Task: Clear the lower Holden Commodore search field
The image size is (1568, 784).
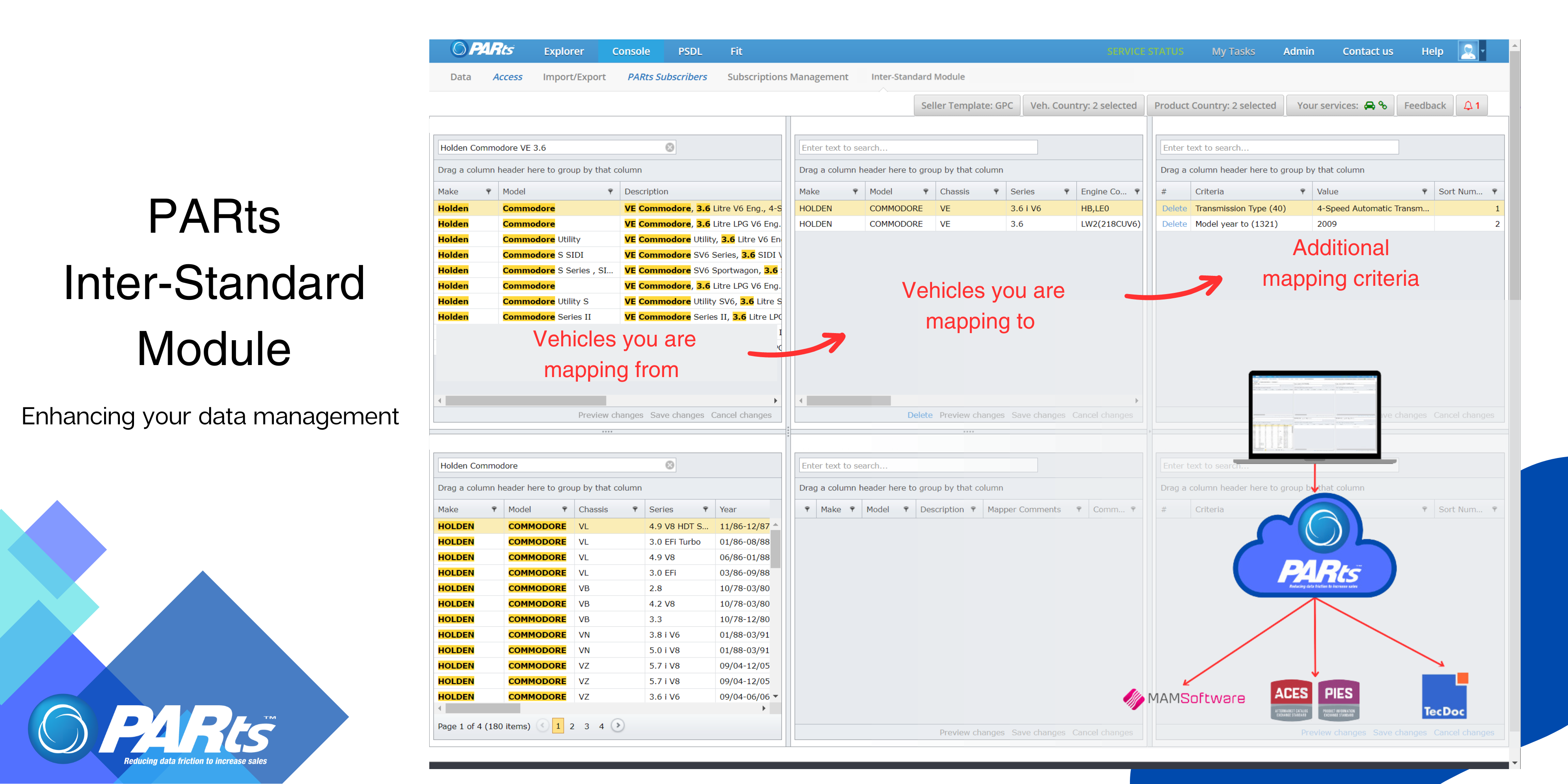Action: pyautogui.click(x=669, y=465)
